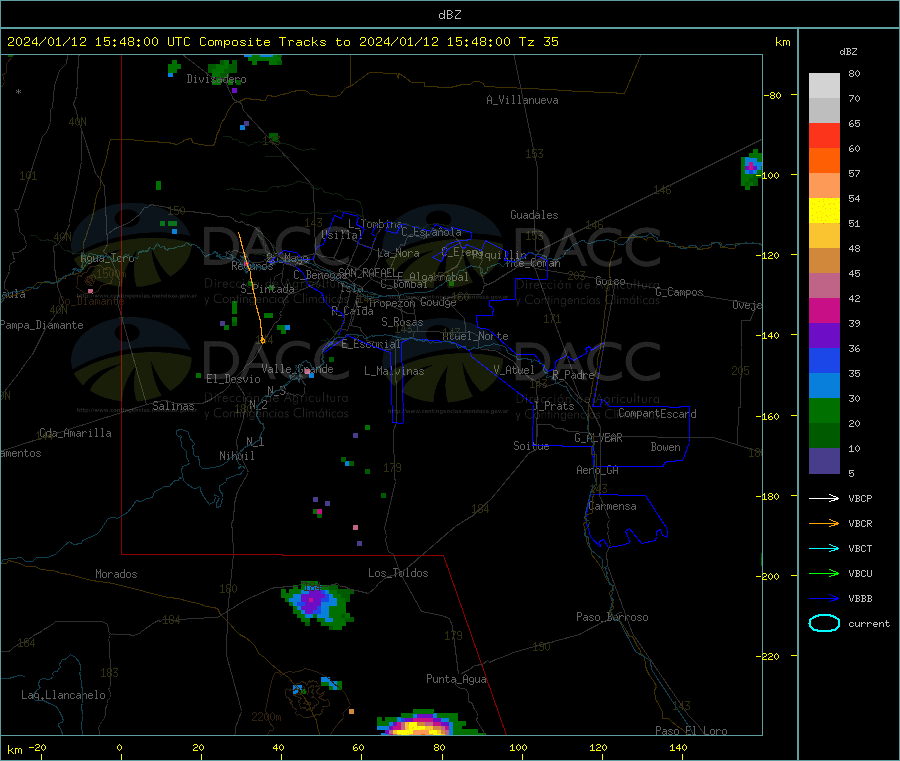Click the Lag.Llancanelo map label
This screenshot has height=761, width=900.
pyautogui.click(x=63, y=696)
